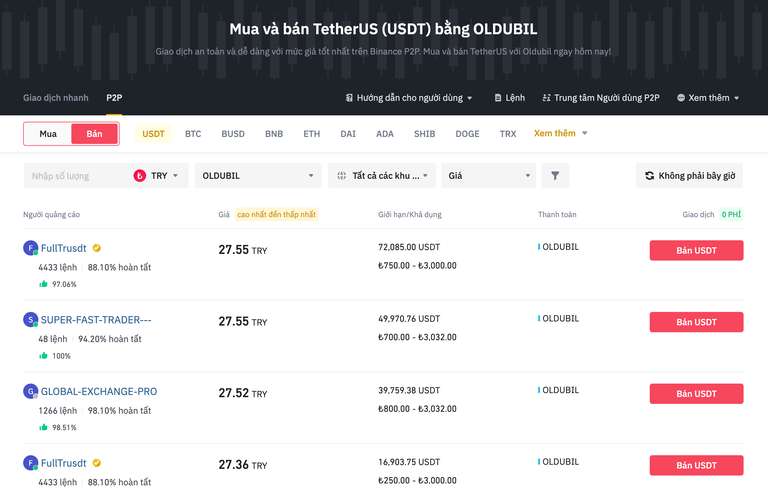Open the Tất cả các khu vực dropdown
The width and height of the screenshot is (768, 492).
coord(382,176)
